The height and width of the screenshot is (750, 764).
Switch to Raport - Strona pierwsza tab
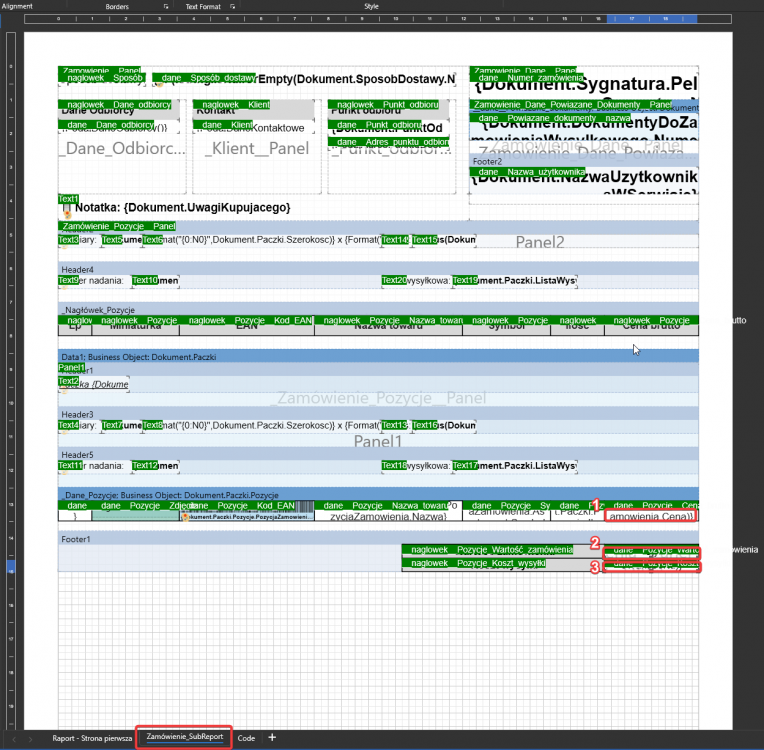(x=92, y=738)
